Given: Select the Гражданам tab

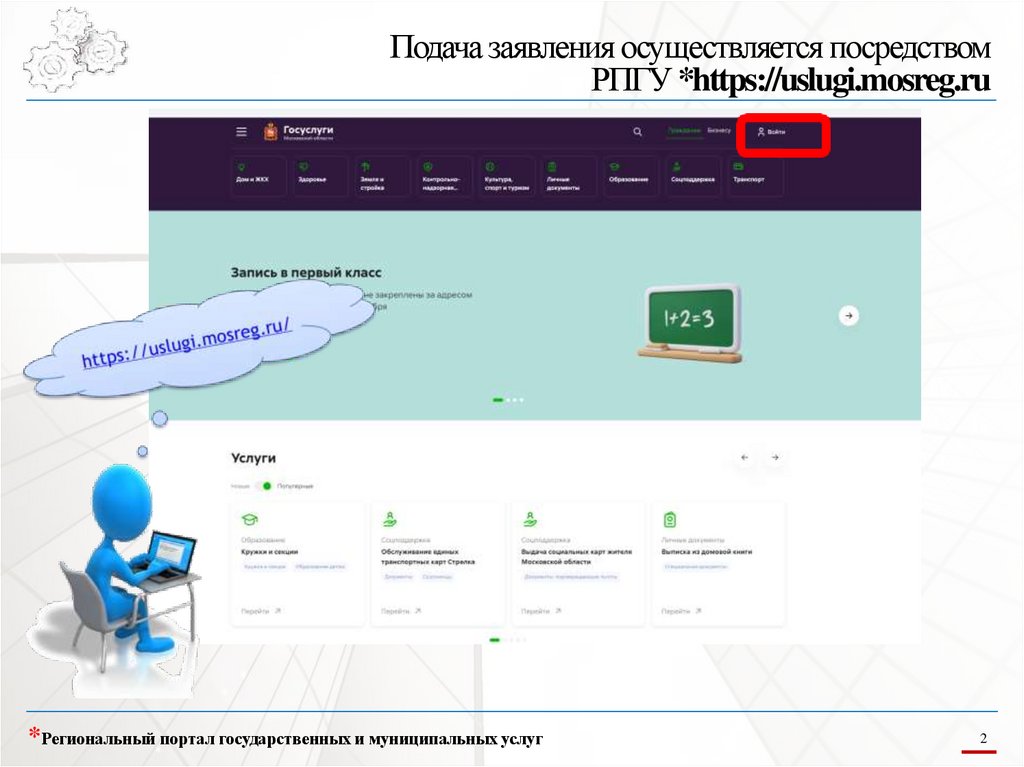Looking at the screenshot, I should point(683,130).
